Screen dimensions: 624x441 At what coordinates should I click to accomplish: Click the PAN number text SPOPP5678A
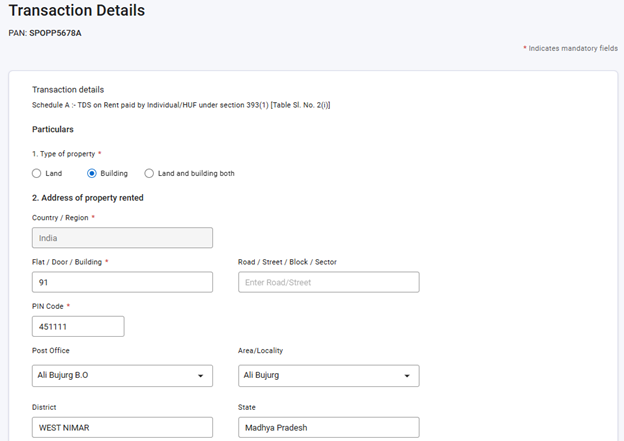click(56, 33)
